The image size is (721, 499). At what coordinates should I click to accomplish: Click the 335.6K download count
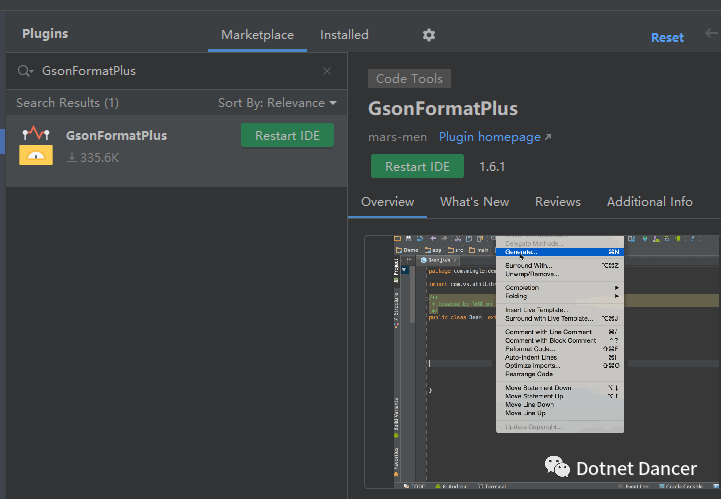click(x=94, y=158)
